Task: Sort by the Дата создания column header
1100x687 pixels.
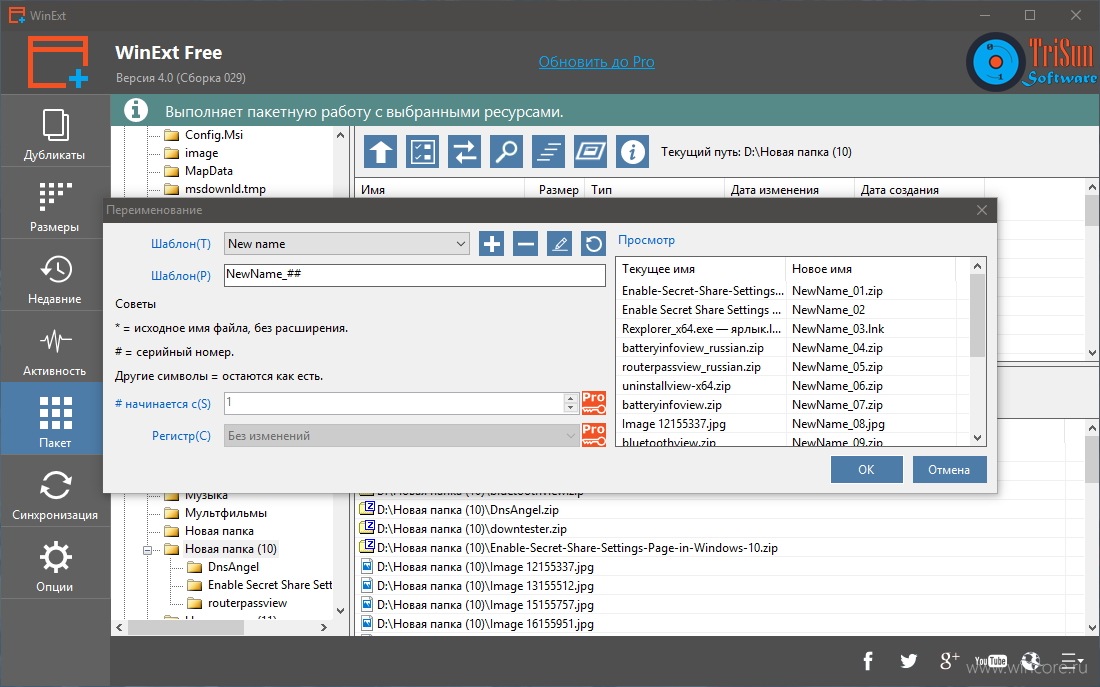Action: [919, 189]
